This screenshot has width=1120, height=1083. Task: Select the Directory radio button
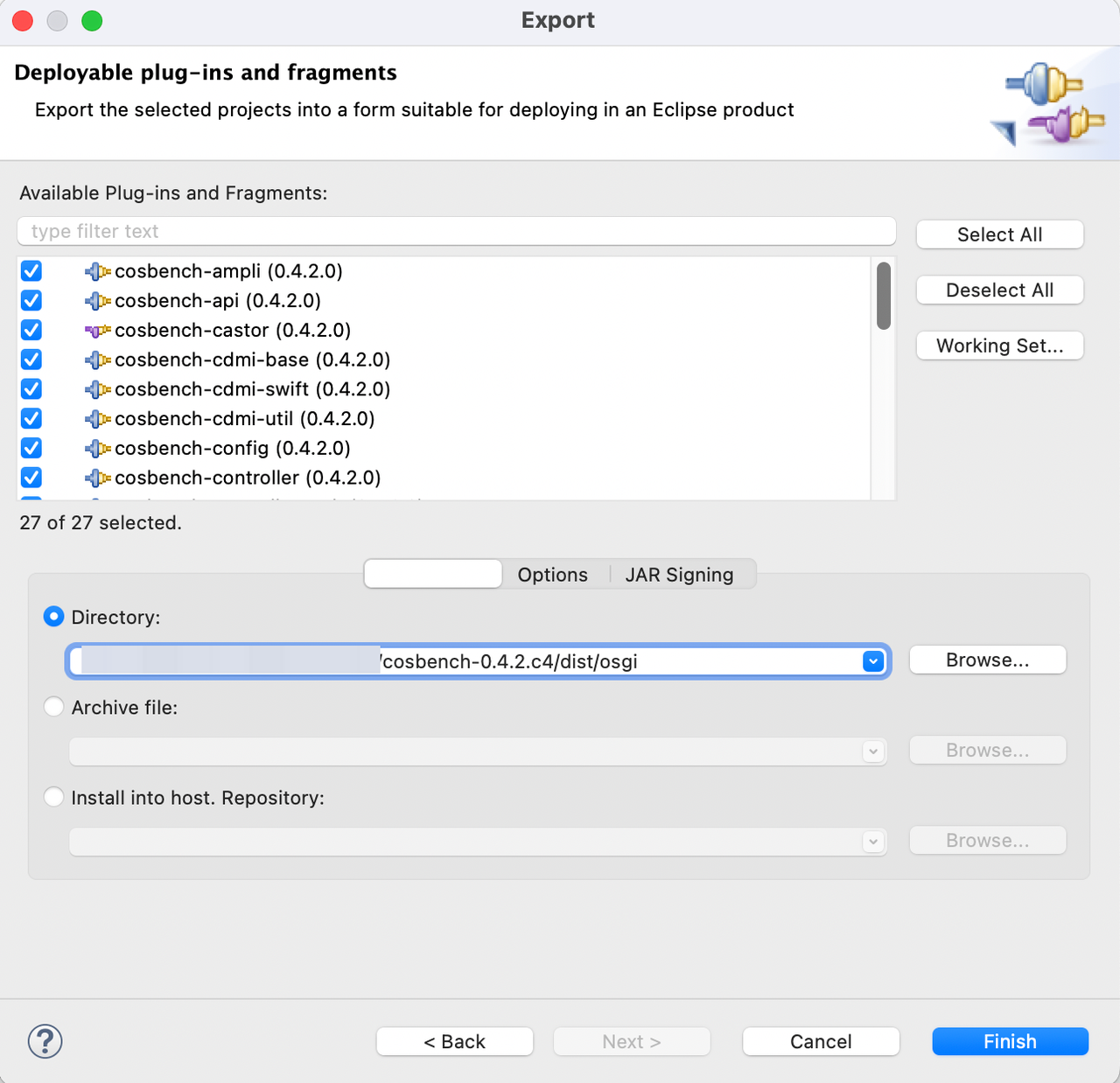(54, 617)
